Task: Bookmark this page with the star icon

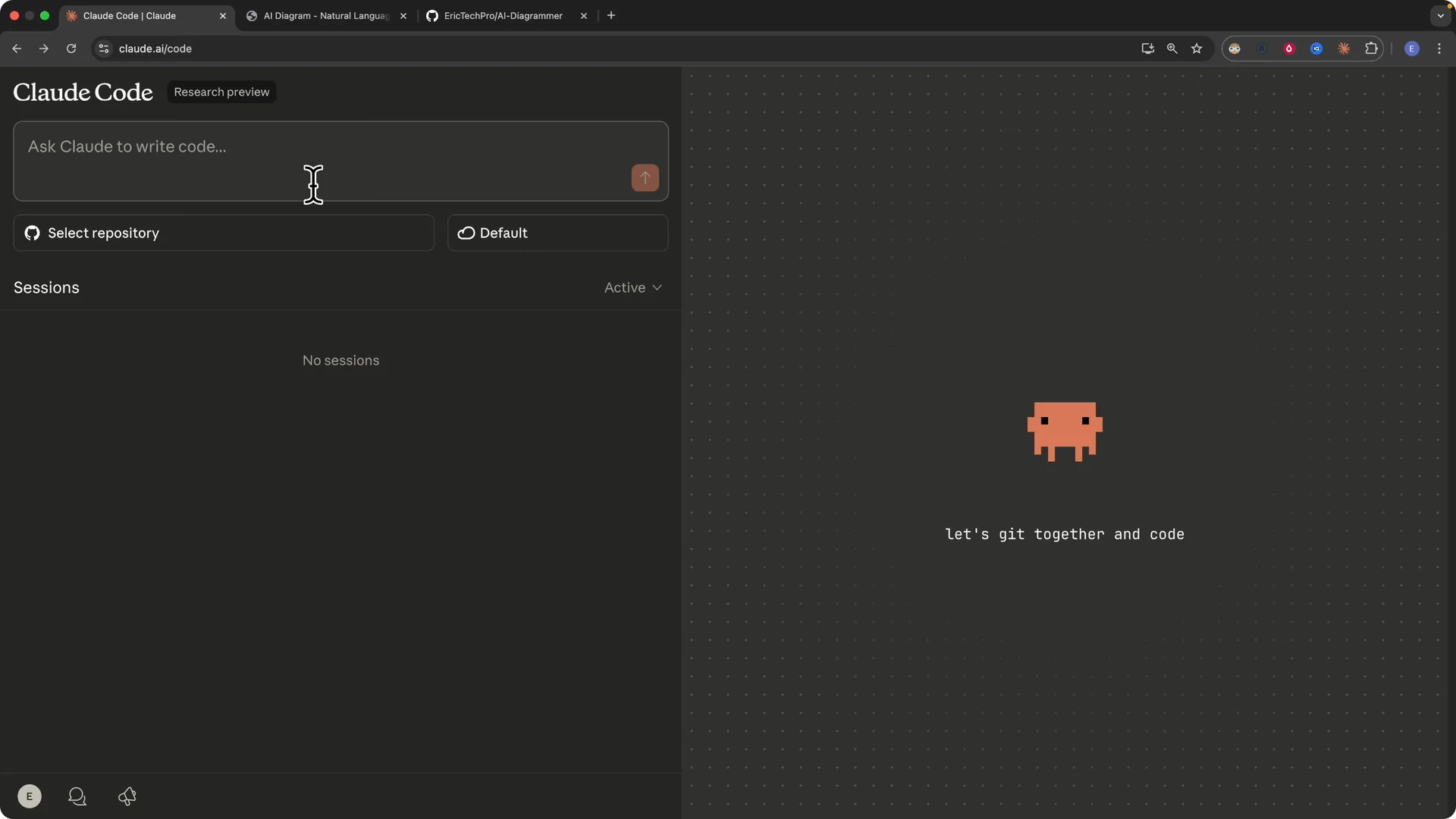Action: [x=1197, y=49]
